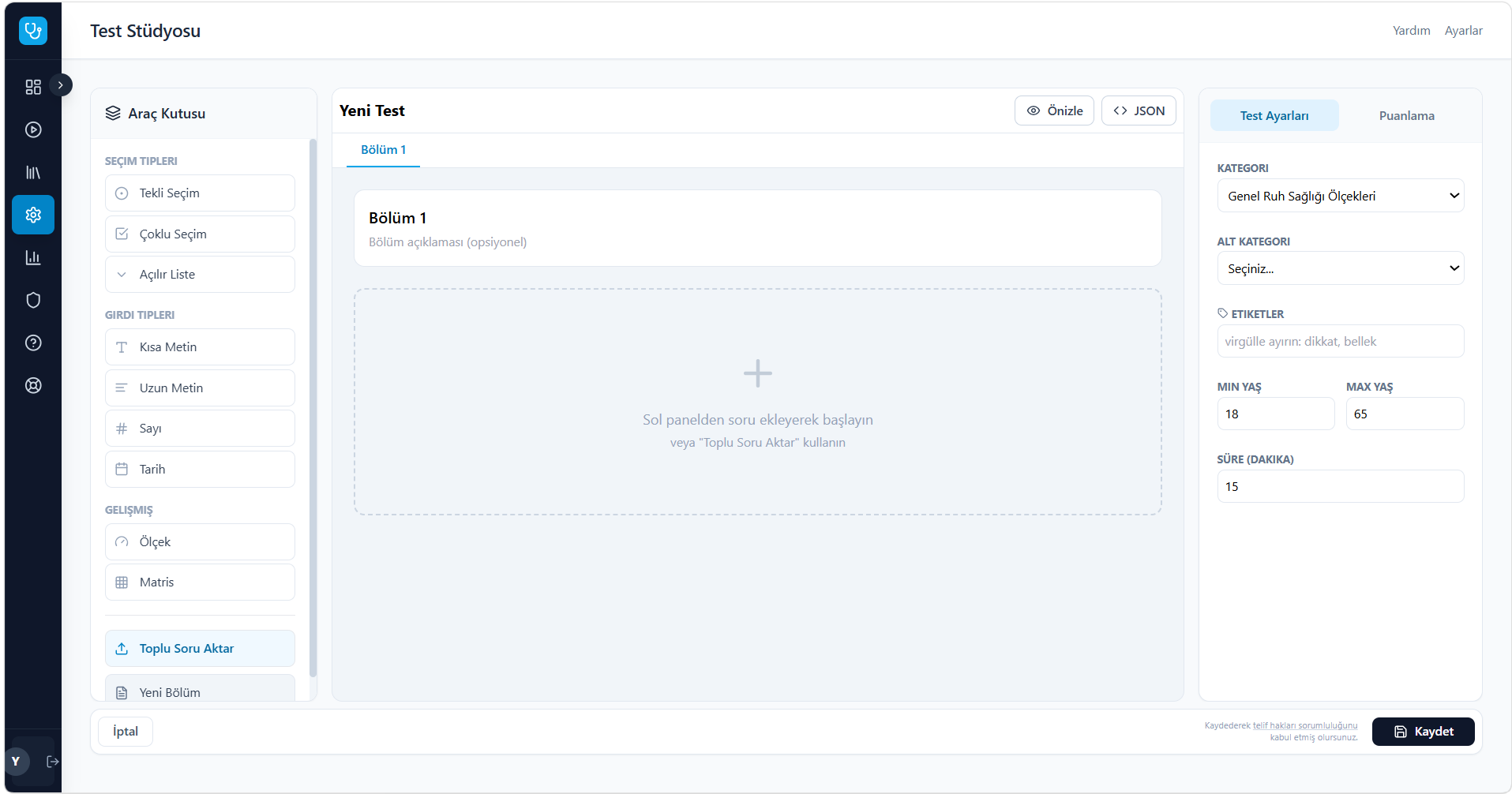Viewport: 1512px width, 794px height.
Task: Click the question mark help sidebar icon
Action: coord(33,343)
